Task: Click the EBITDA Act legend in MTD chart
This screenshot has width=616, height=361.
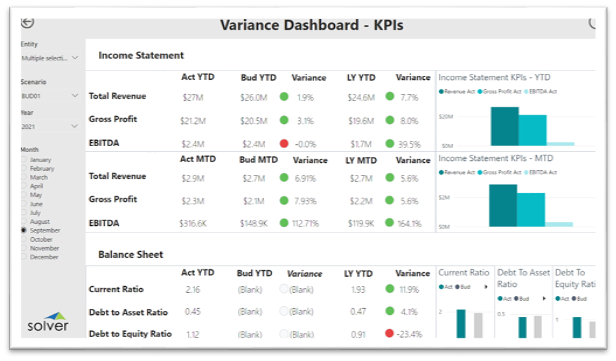Action: tap(540, 172)
